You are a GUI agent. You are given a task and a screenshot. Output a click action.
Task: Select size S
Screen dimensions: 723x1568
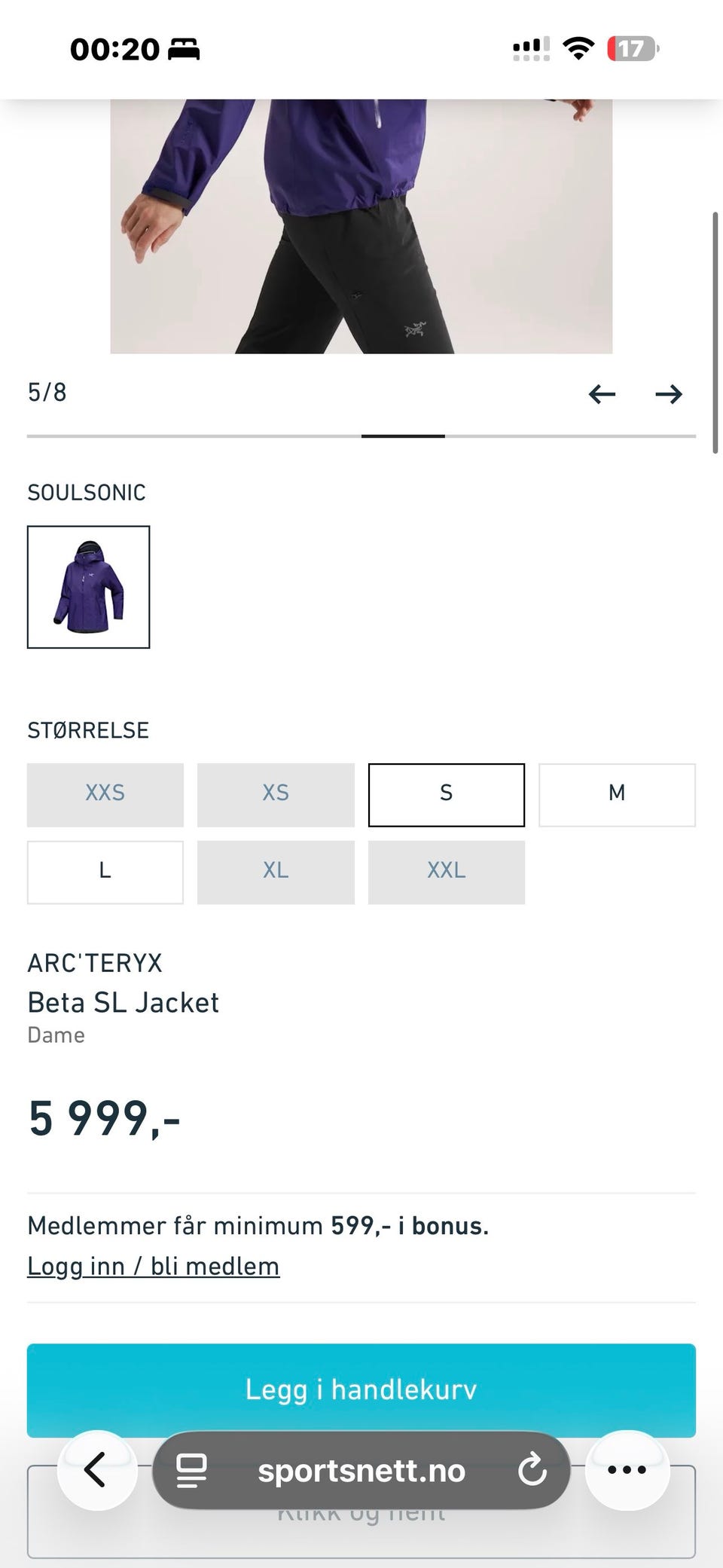447,795
